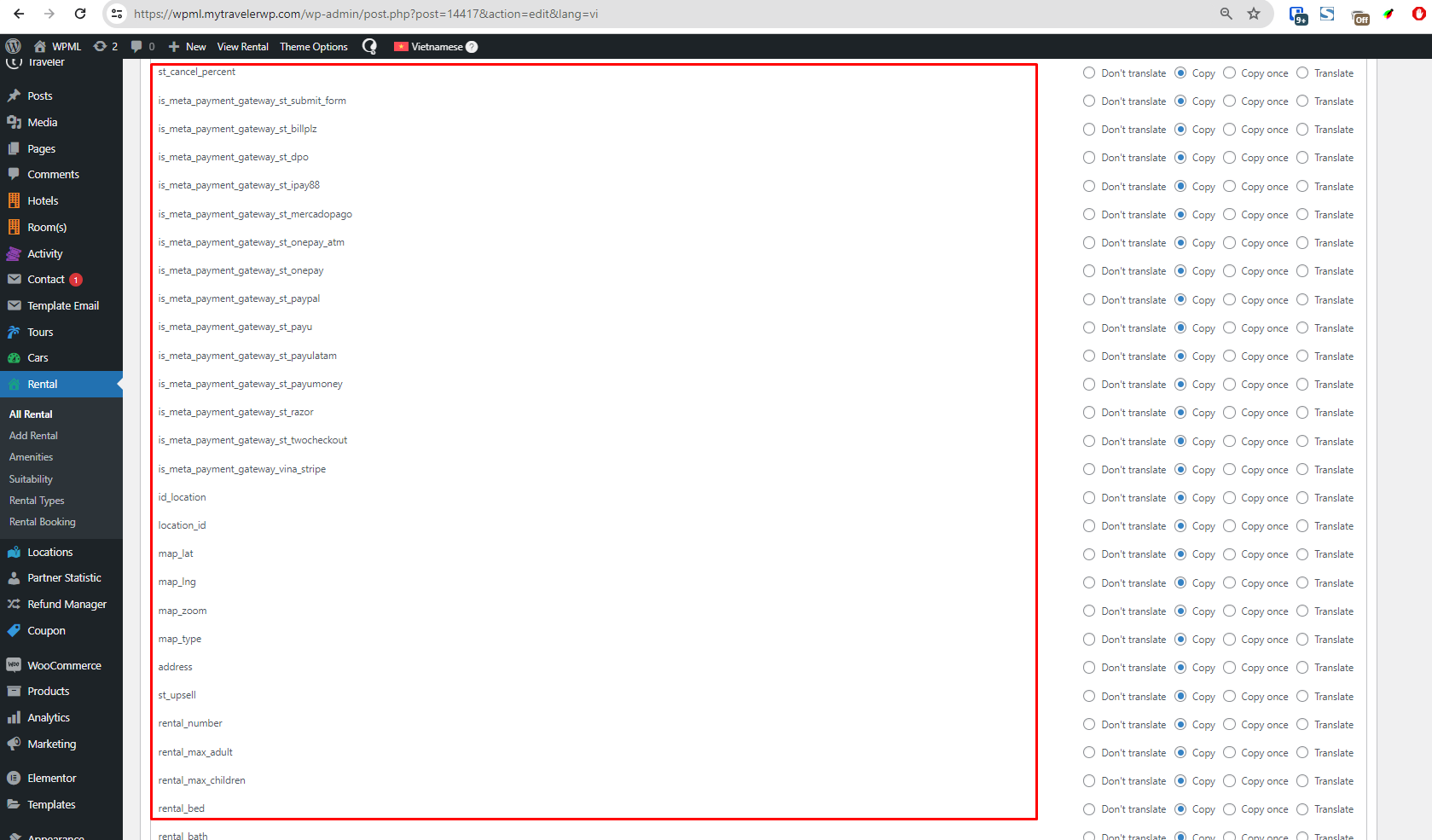
Task: Click the Vietnamese language help question icon
Action: pos(472,47)
